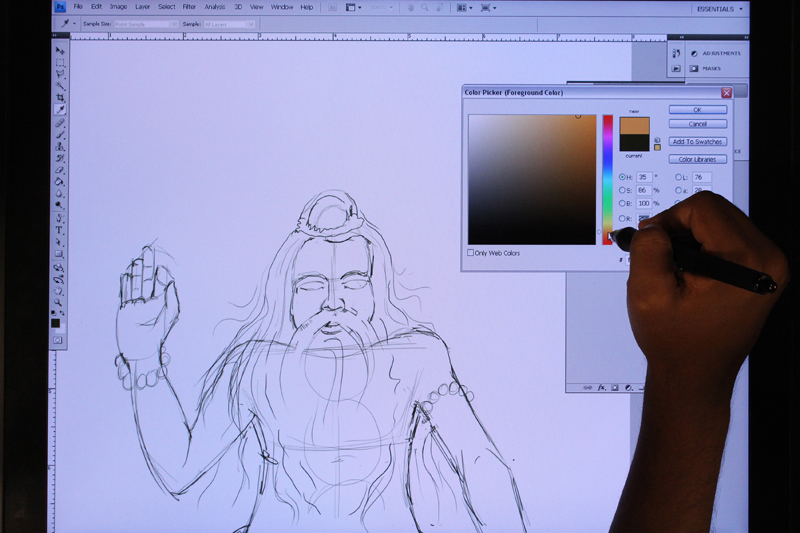Open the Layer menu

[x=143, y=7]
